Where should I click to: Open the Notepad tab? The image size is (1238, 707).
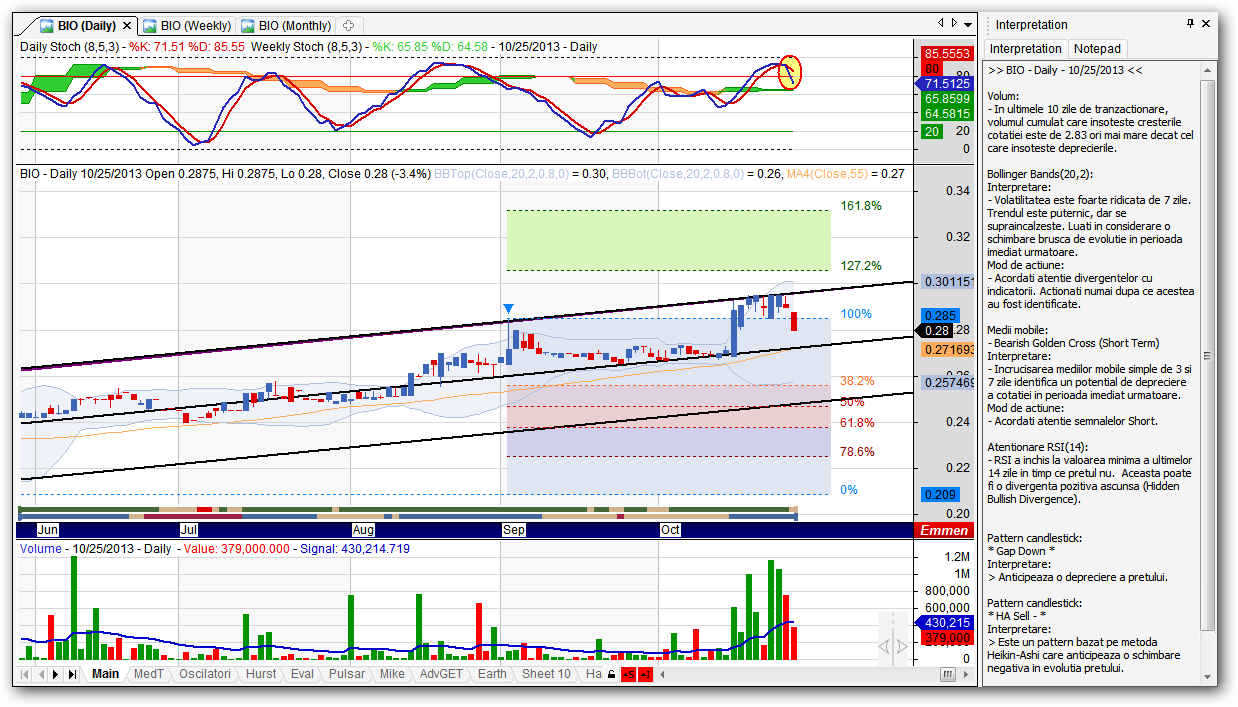(1097, 48)
